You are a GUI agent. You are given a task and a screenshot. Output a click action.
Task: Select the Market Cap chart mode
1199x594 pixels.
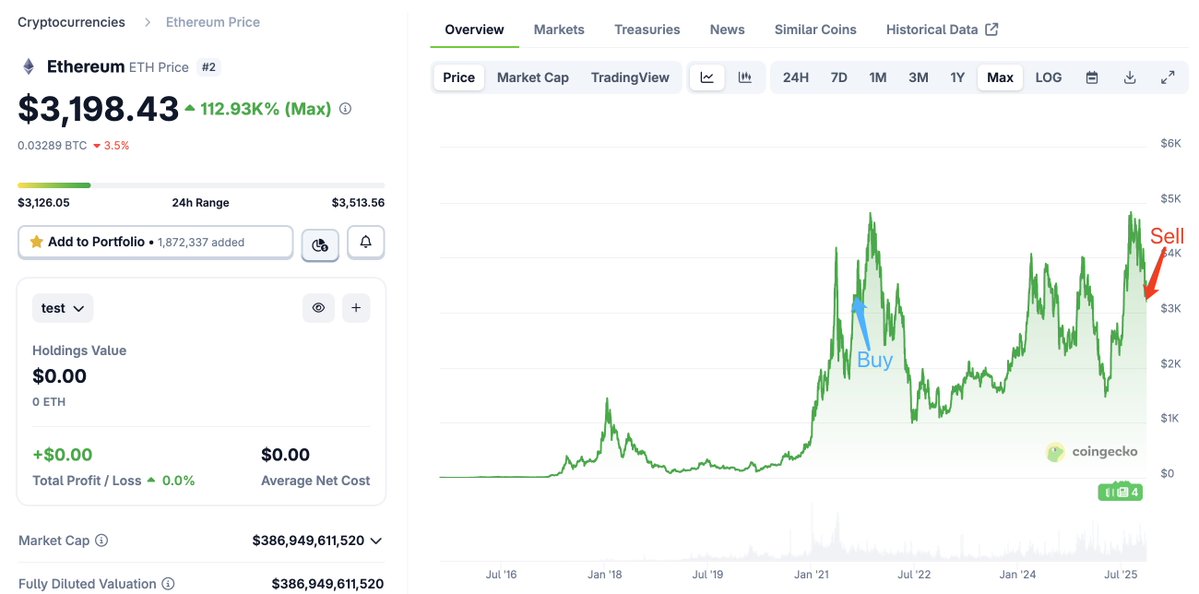tap(532, 77)
